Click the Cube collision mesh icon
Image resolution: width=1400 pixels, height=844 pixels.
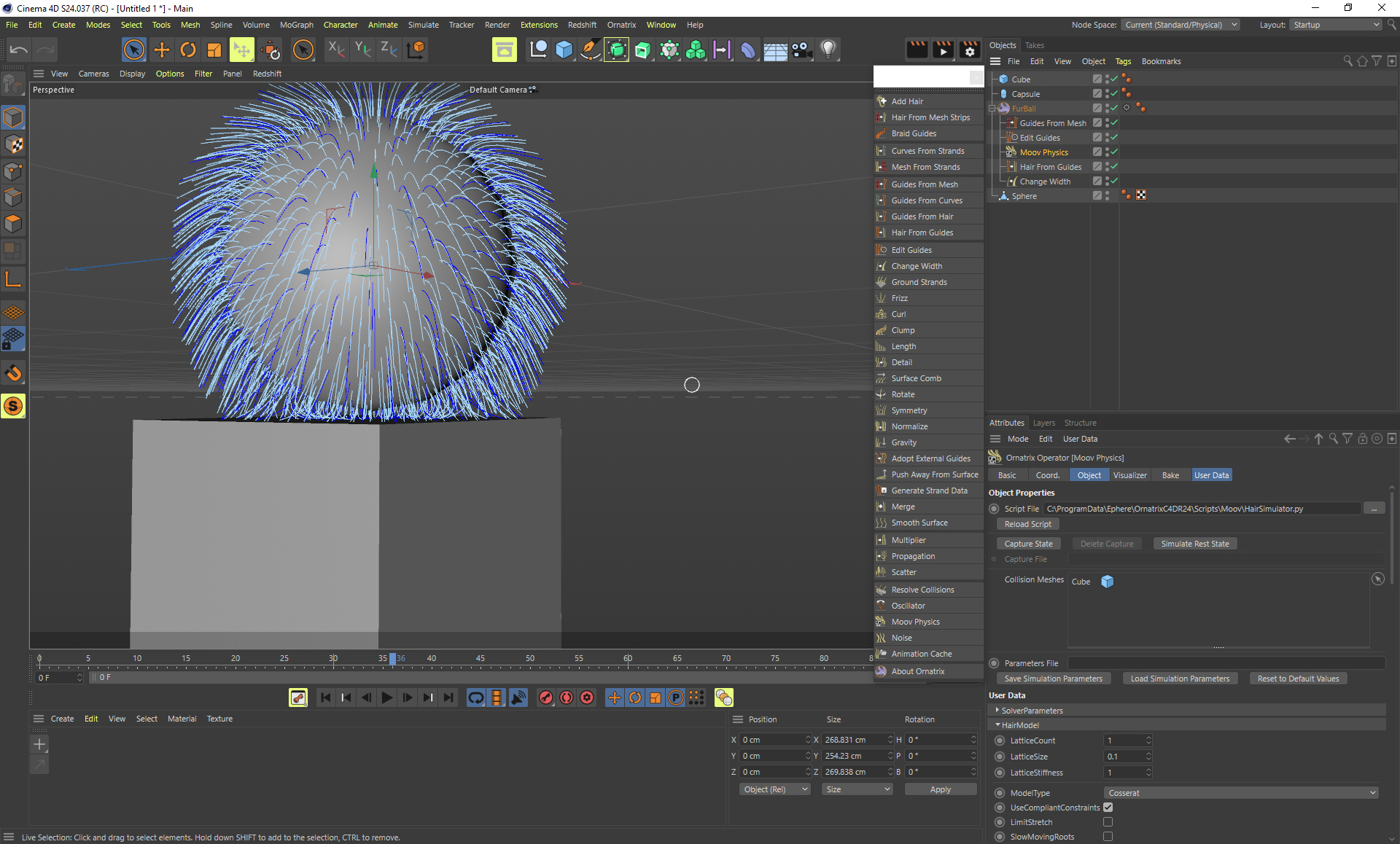click(1107, 581)
